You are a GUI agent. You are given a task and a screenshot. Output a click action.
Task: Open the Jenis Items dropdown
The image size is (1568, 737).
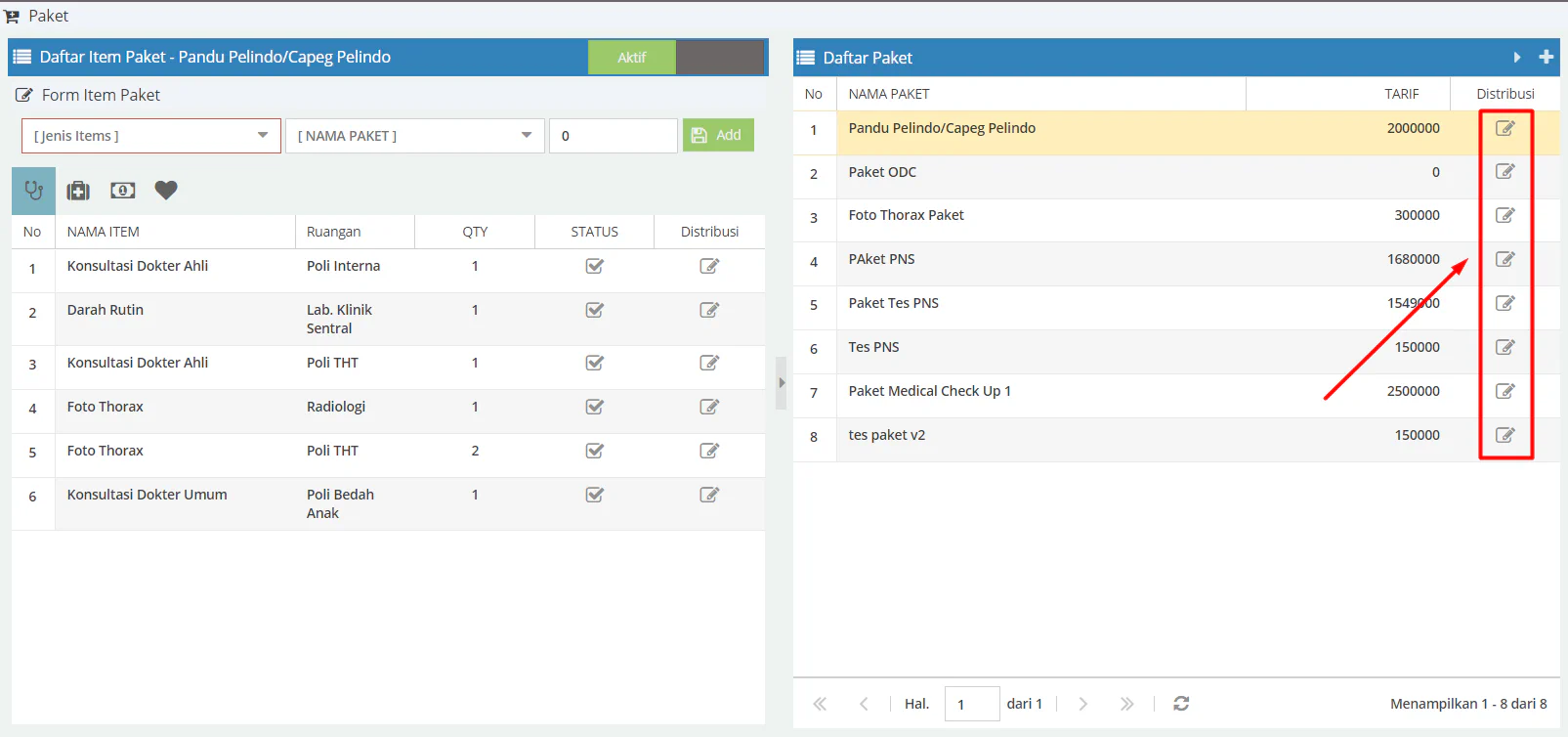coord(151,136)
